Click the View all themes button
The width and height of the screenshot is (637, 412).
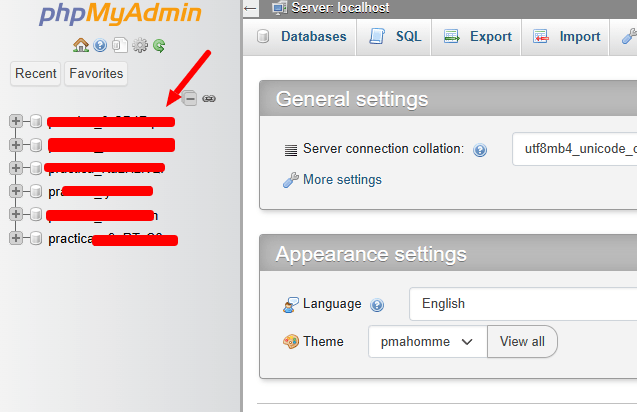(522, 342)
